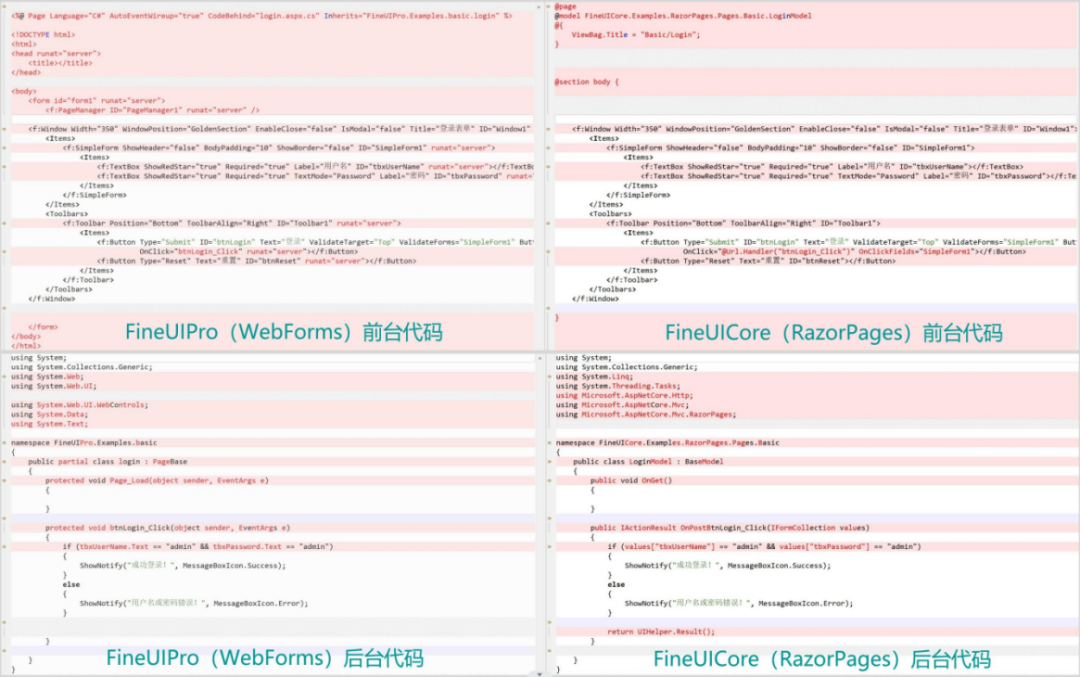Click the '</body>' closing tag line
1080x677 pixels.
click(x=26, y=337)
